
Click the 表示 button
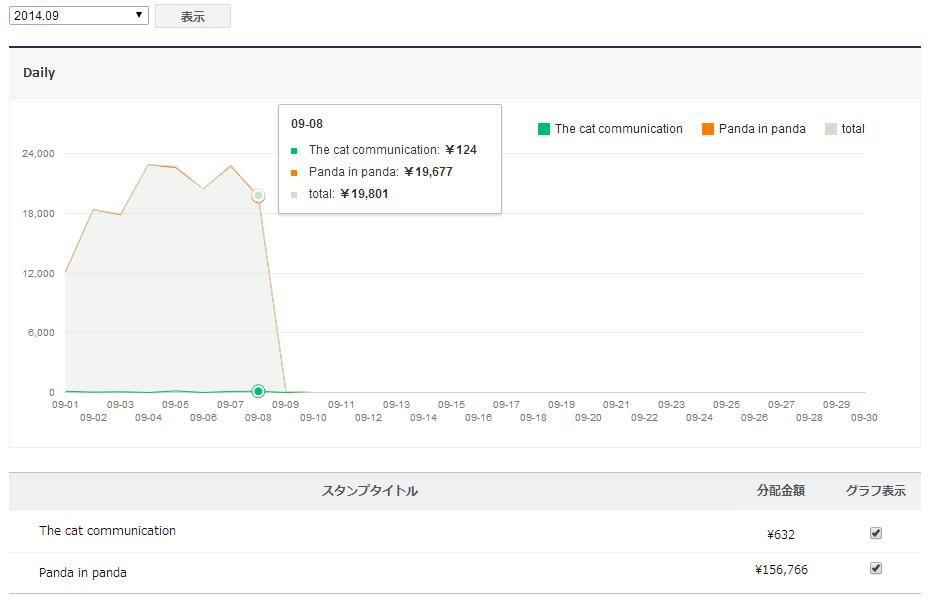[x=193, y=16]
